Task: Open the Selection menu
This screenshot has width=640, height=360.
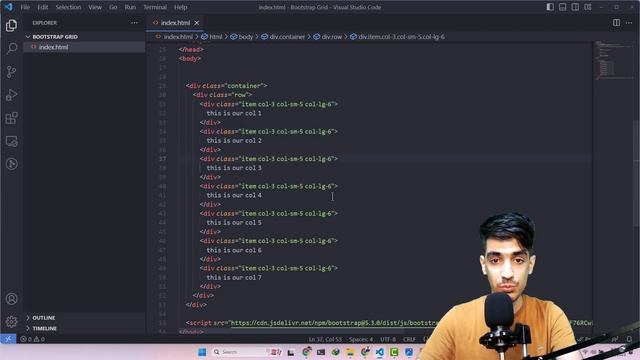Action: pos(68,7)
